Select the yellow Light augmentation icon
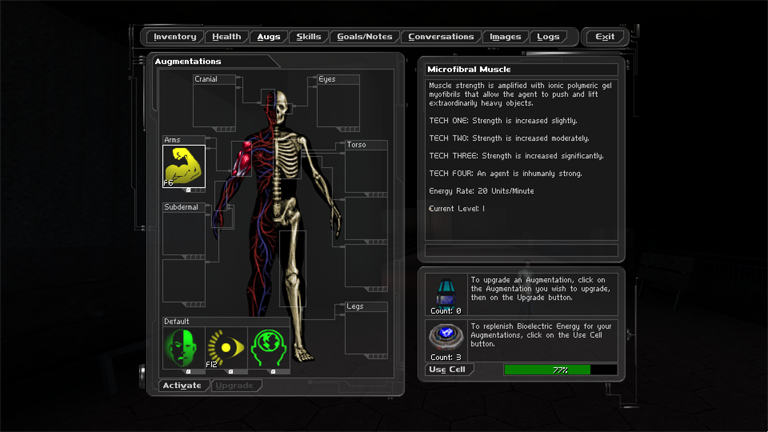The width and height of the screenshot is (768, 432). (x=226, y=348)
